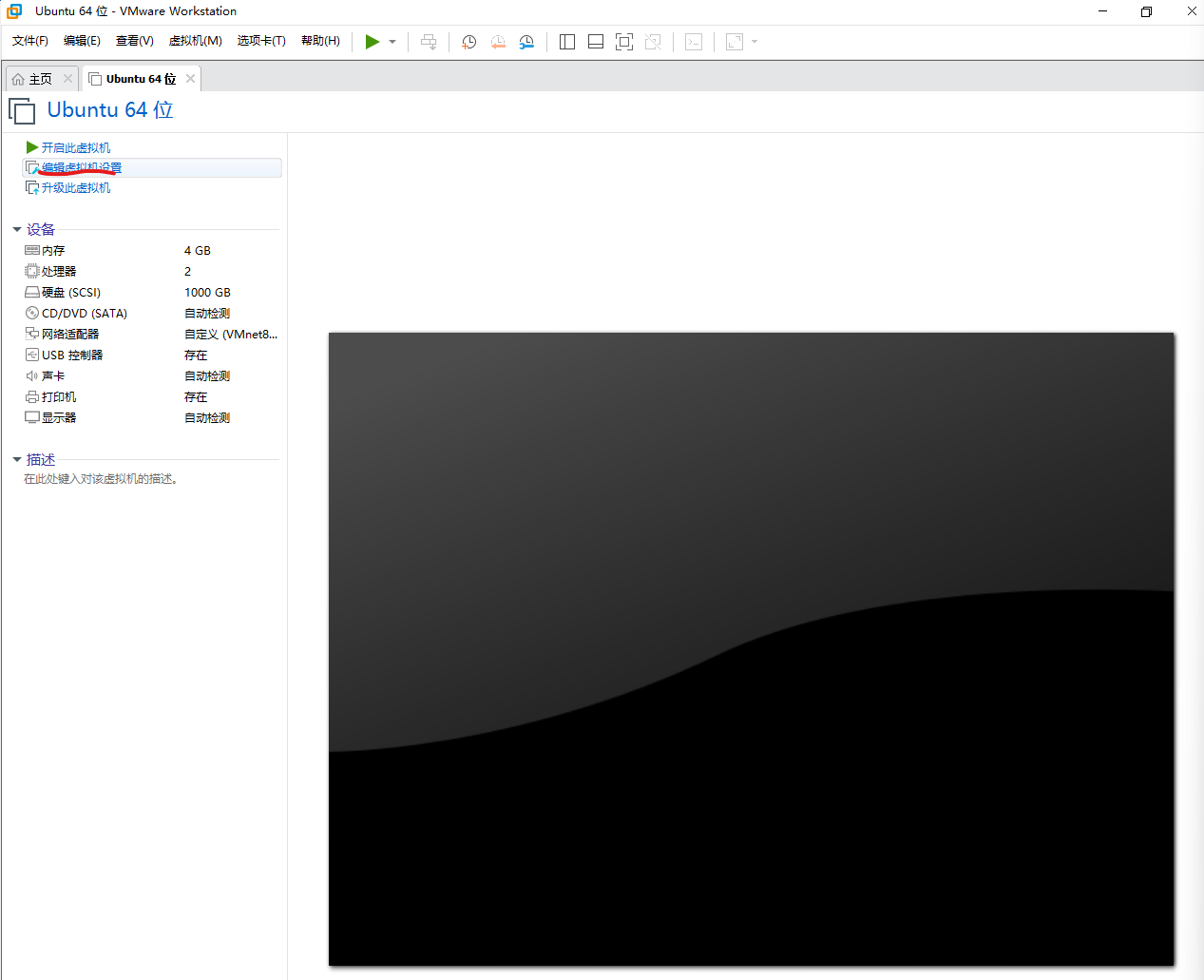Click the VMware Workstation title bar app icon
The image size is (1204, 980).
click(x=14, y=11)
